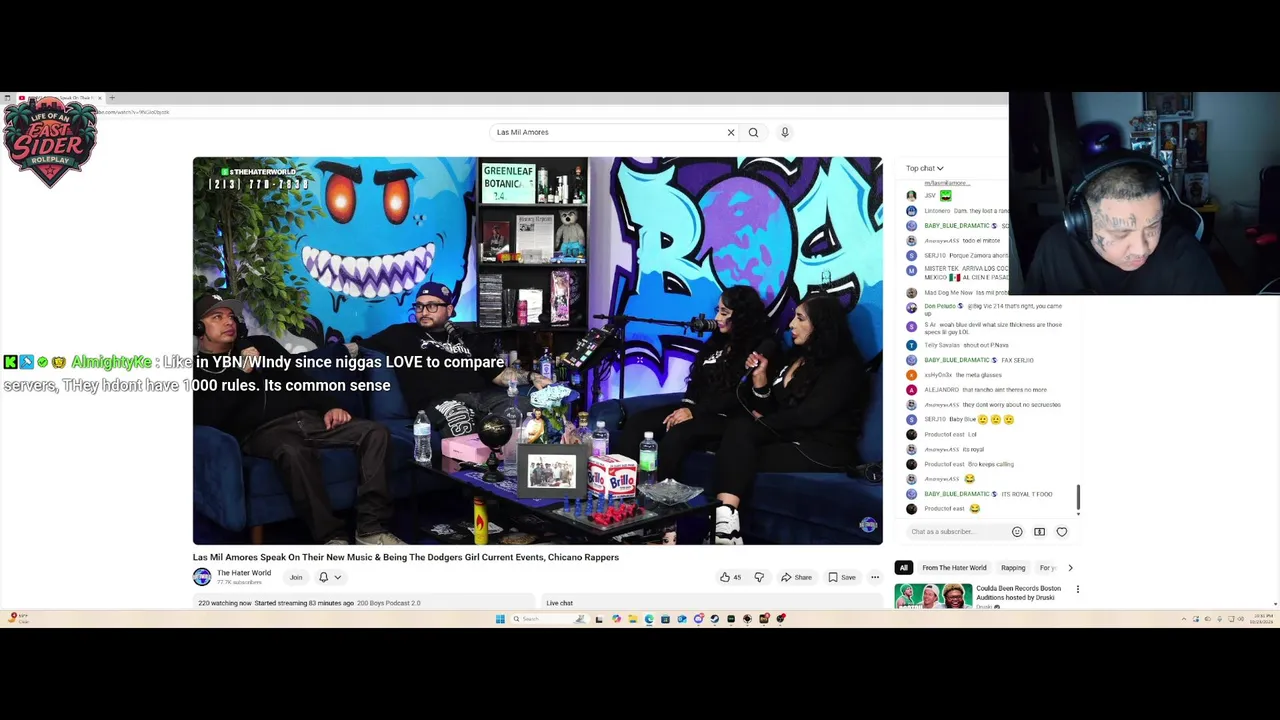Click ALEJANDRO's chat message
Image resolution: width=1280 pixels, height=720 pixels.
pos(985,390)
